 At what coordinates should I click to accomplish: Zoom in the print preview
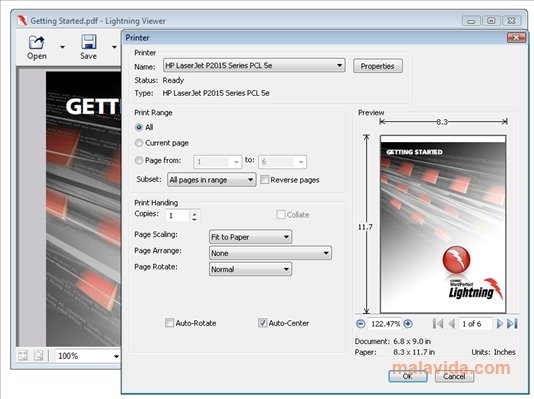[x=408, y=324]
